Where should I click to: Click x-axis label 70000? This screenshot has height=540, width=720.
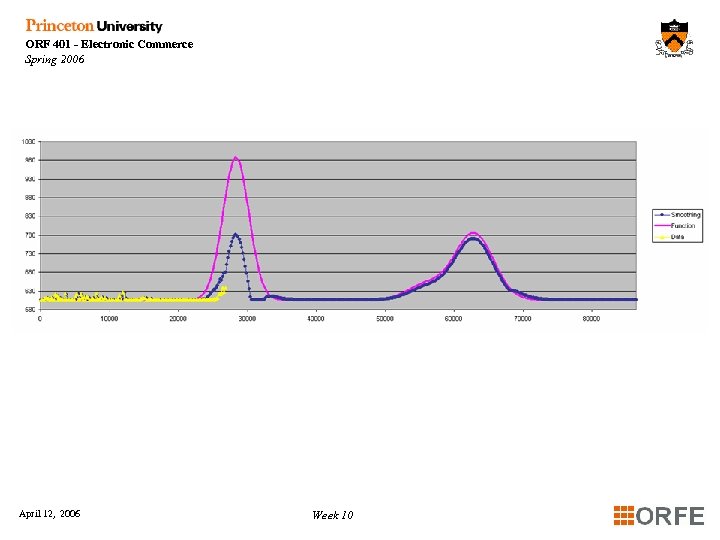click(x=523, y=319)
